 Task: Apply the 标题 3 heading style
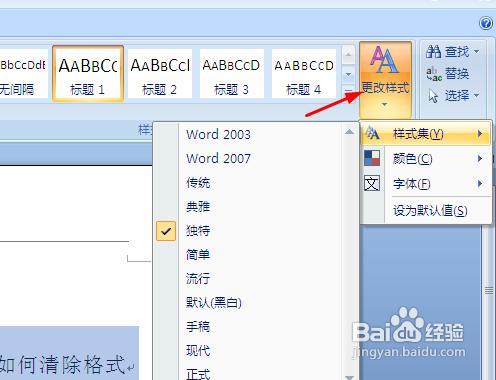click(x=232, y=73)
